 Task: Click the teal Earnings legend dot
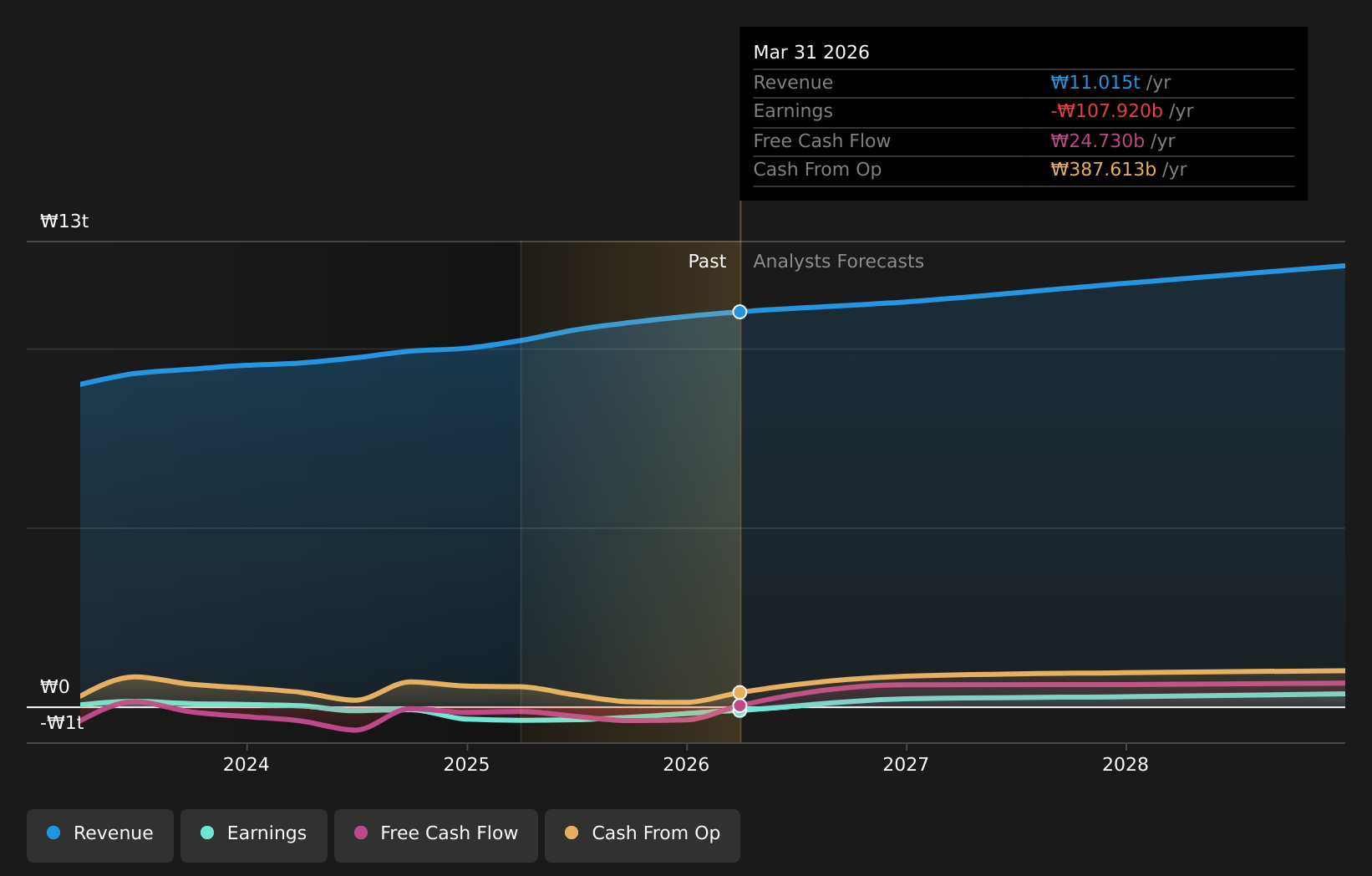tap(207, 833)
